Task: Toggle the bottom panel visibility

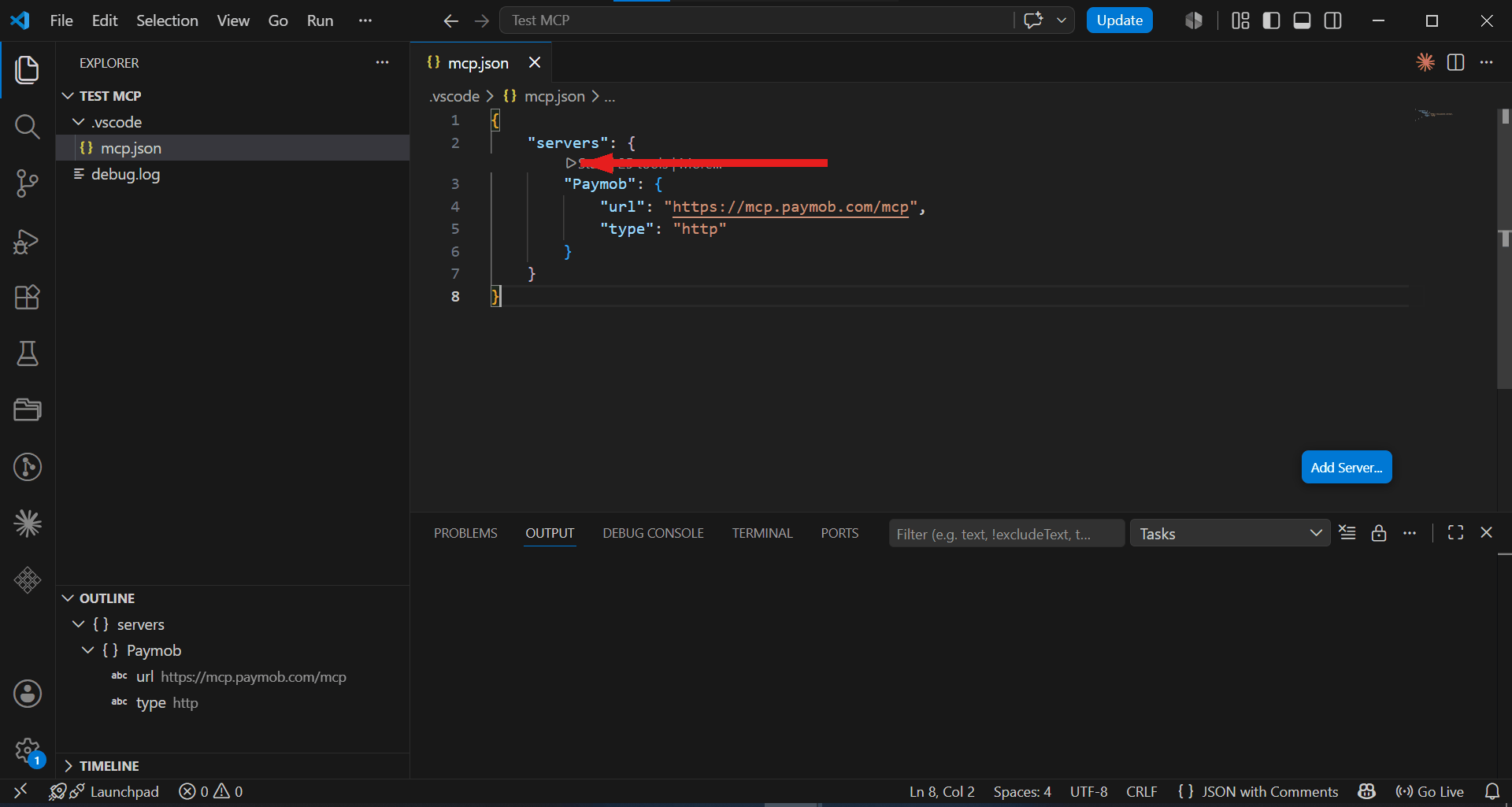Action: tap(1302, 20)
